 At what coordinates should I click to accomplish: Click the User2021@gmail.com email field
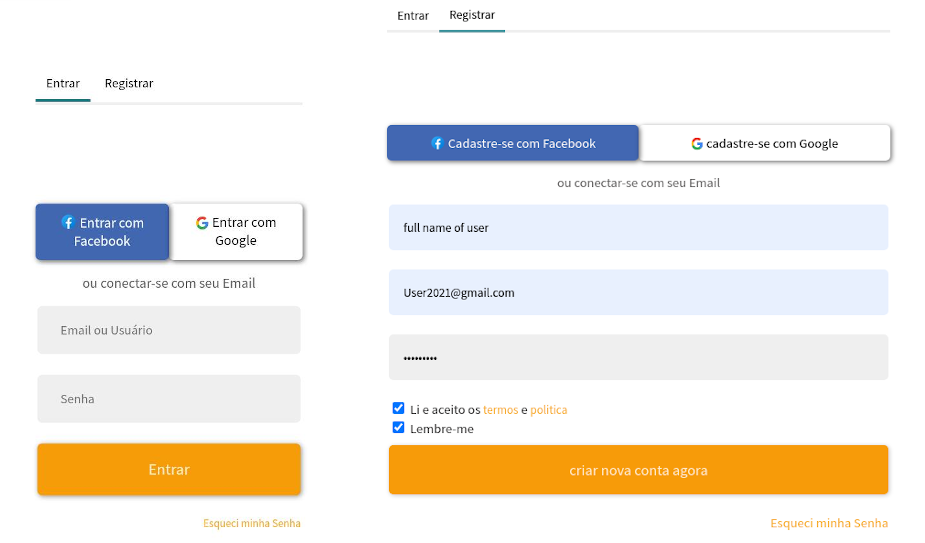tap(638, 292)
